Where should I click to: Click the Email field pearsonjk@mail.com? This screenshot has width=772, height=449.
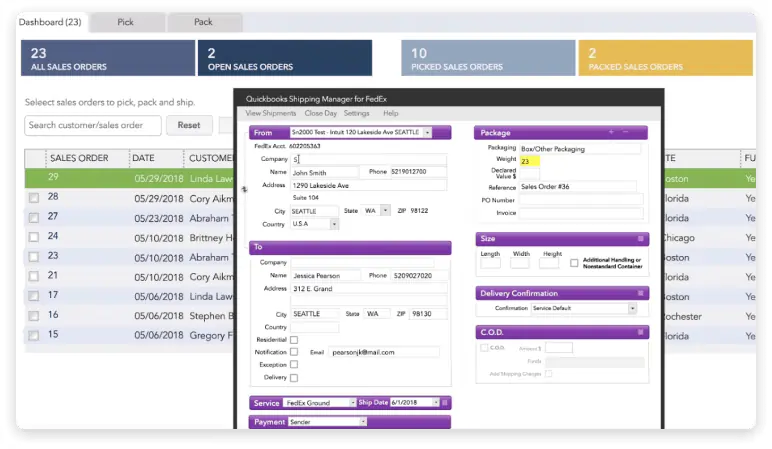click(384, 352)
